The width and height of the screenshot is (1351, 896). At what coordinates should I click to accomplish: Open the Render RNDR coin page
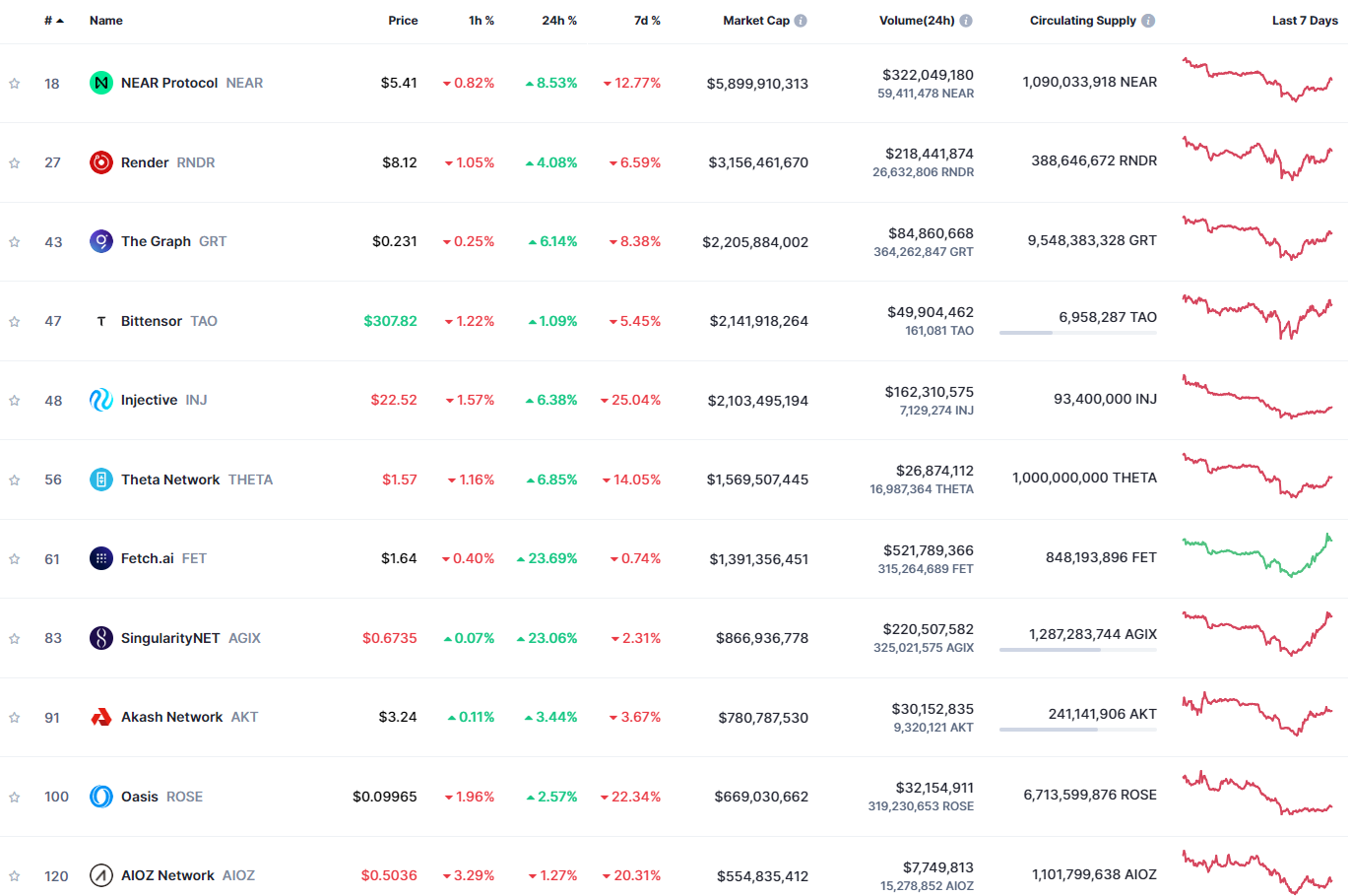(168, 162)
